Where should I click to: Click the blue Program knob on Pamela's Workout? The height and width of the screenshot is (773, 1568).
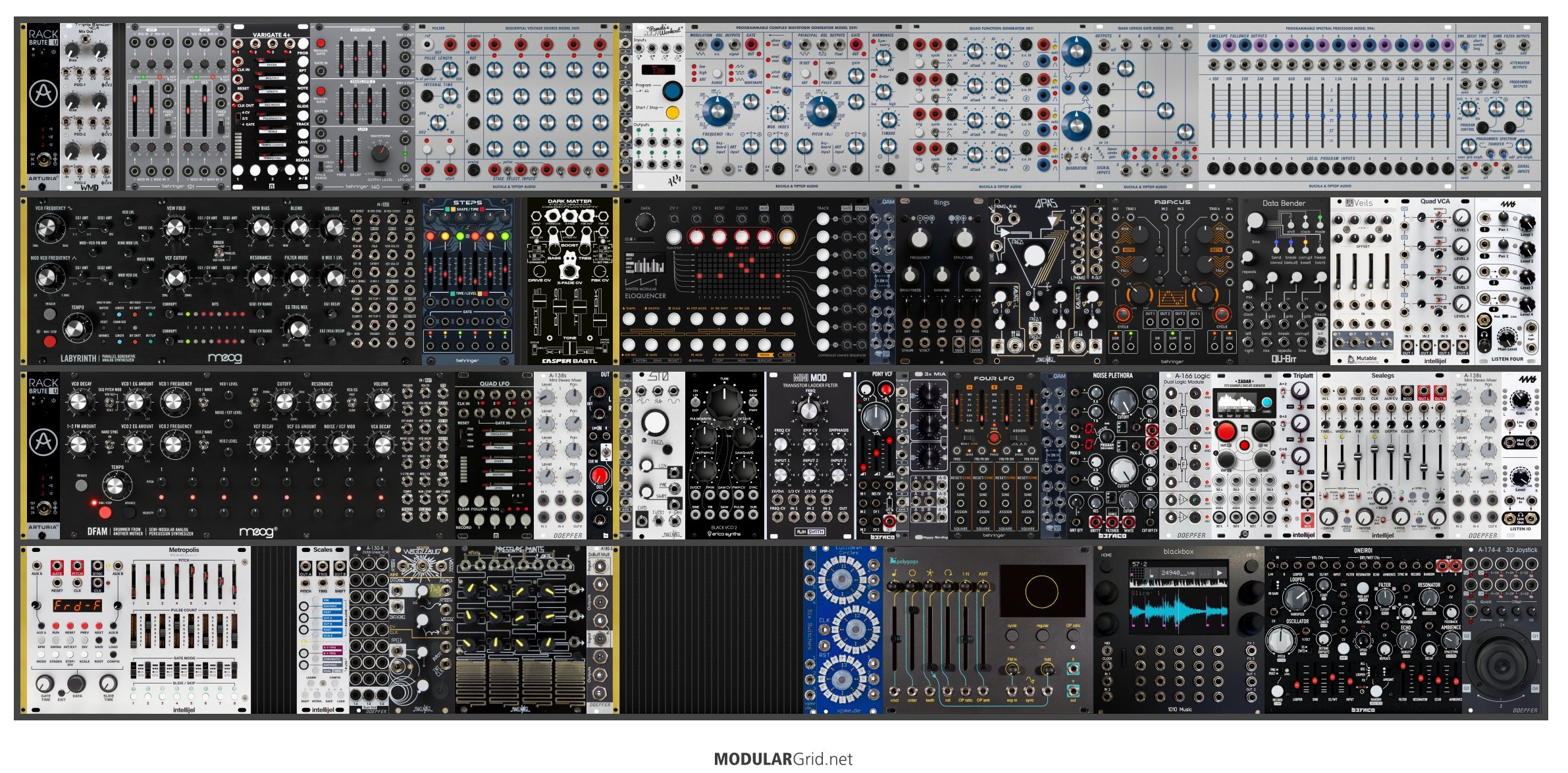(x=672, y=90)
